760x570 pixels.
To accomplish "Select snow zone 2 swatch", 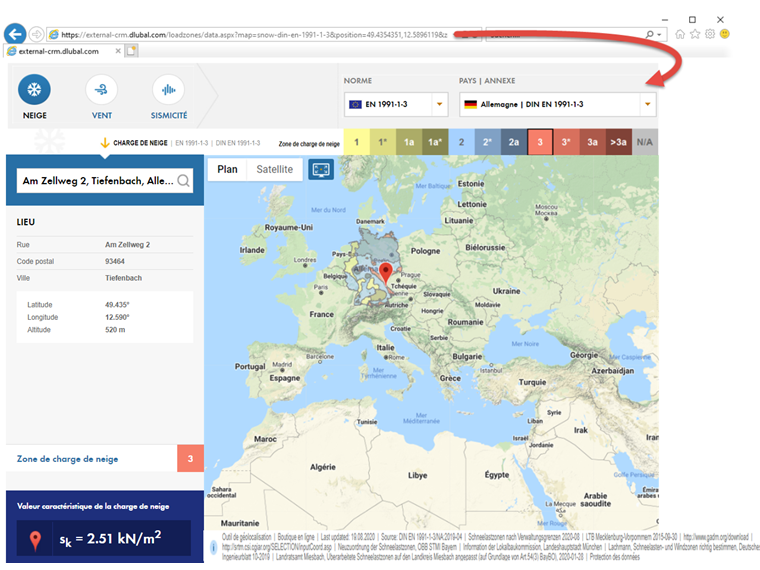I will pos(461,142).
